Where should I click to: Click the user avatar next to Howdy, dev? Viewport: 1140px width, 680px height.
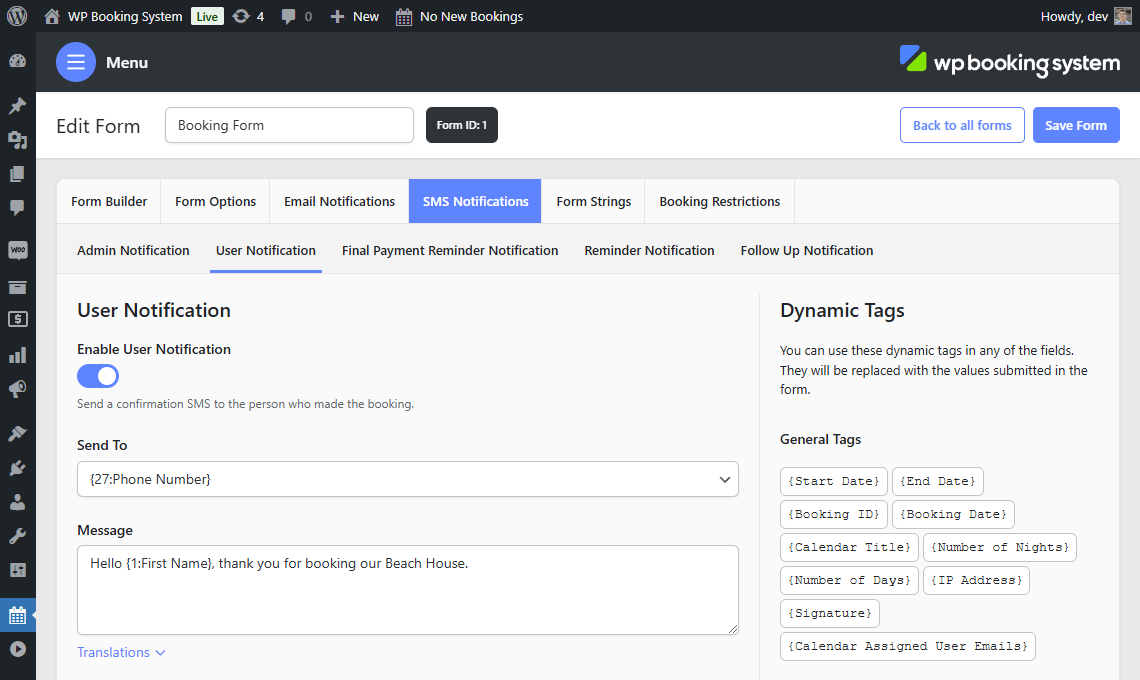pyautogui.click(x=1123, y=16)
